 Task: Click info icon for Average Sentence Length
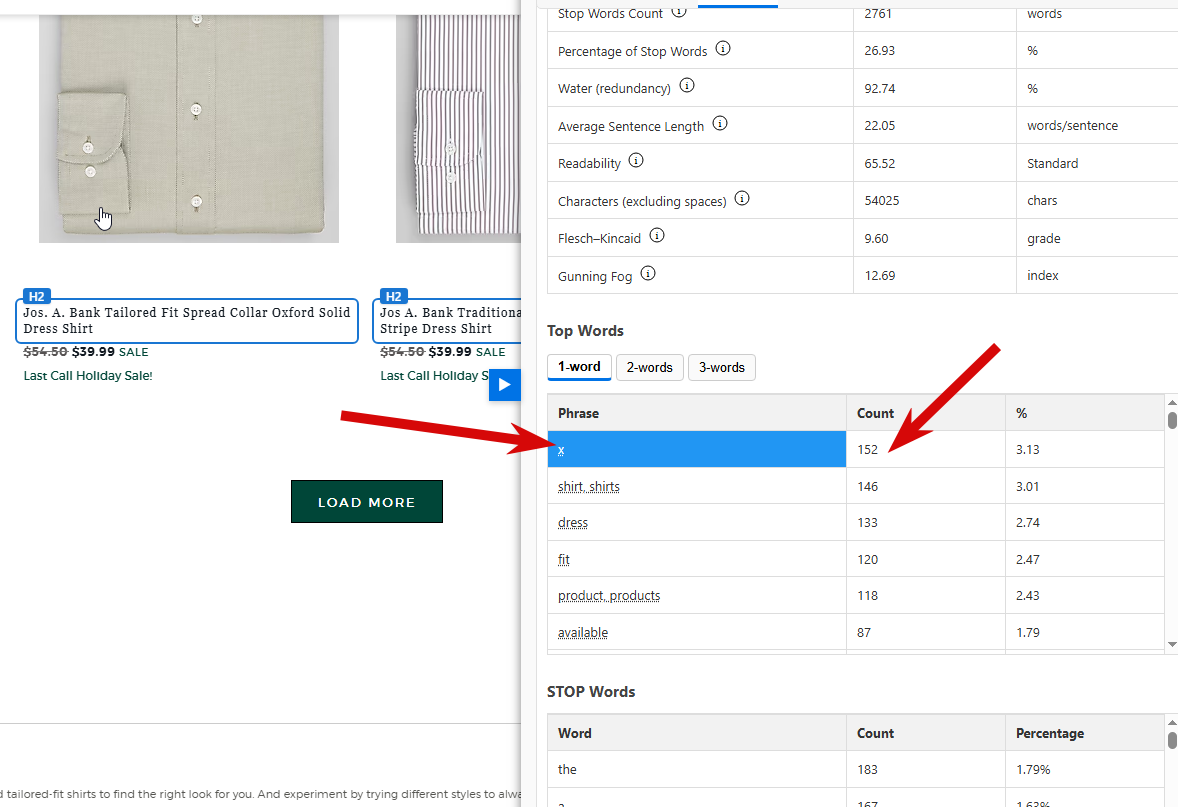coord(720,123)
